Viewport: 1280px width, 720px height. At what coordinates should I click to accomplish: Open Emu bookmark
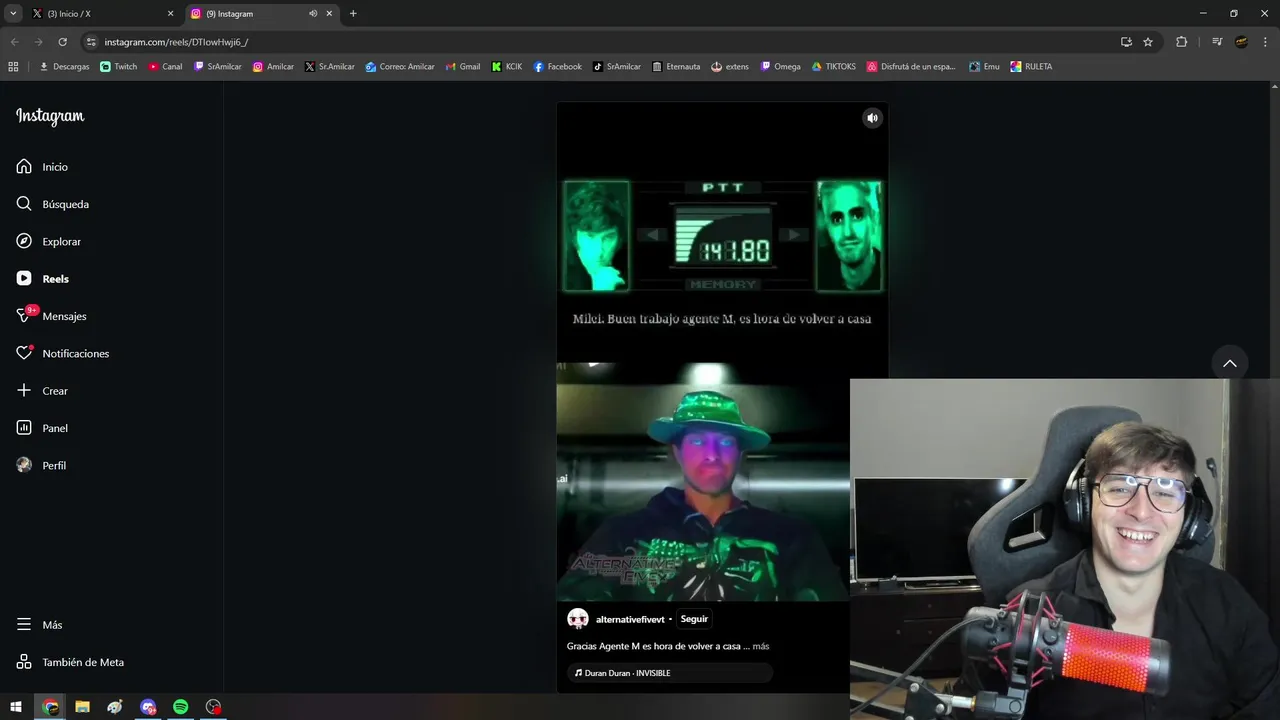[984, 67]
